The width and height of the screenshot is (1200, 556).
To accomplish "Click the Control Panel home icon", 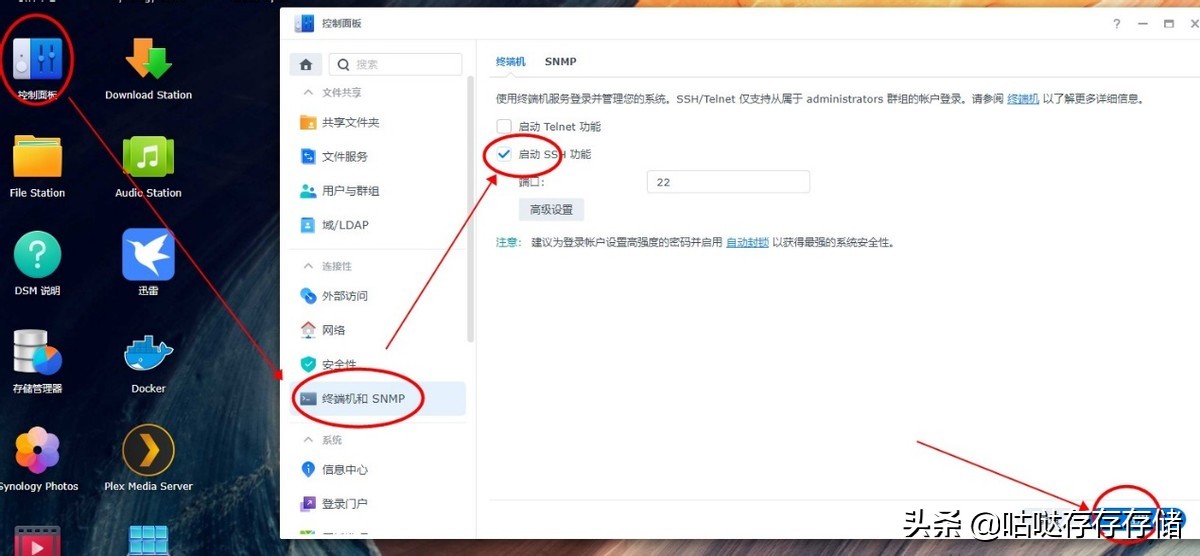I will pos(306,64).
